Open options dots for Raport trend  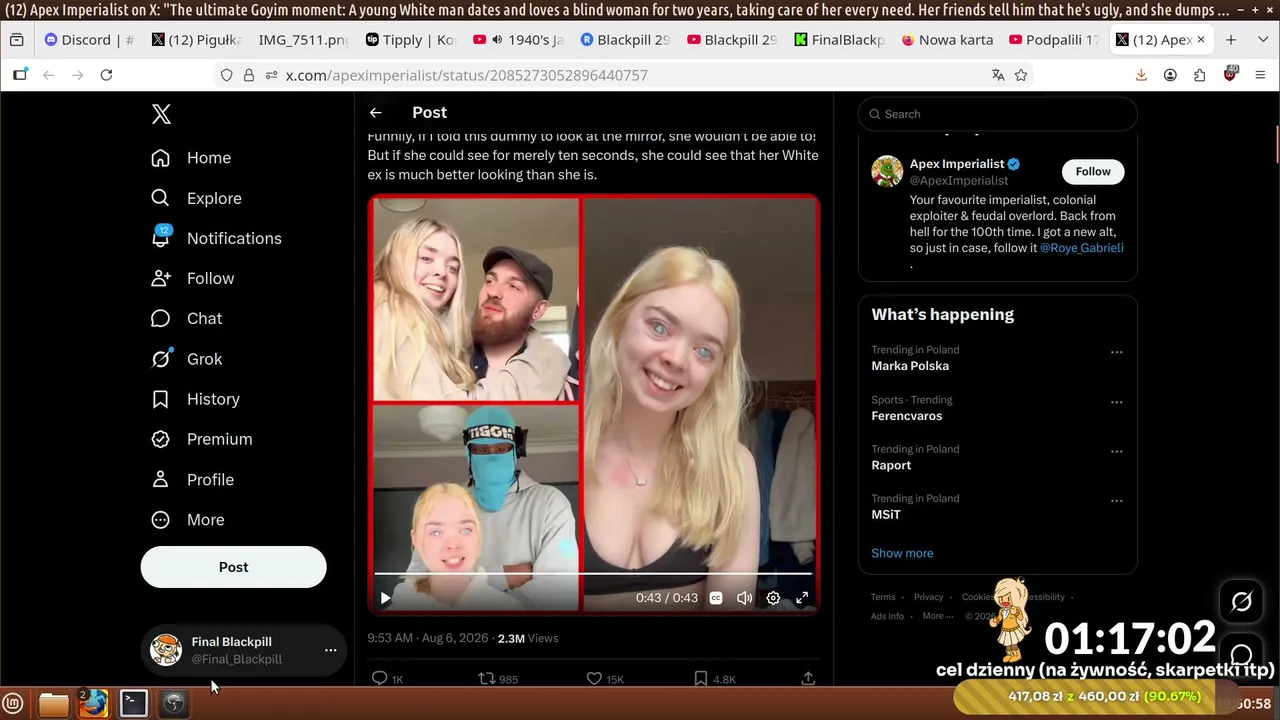[1116, 451]
